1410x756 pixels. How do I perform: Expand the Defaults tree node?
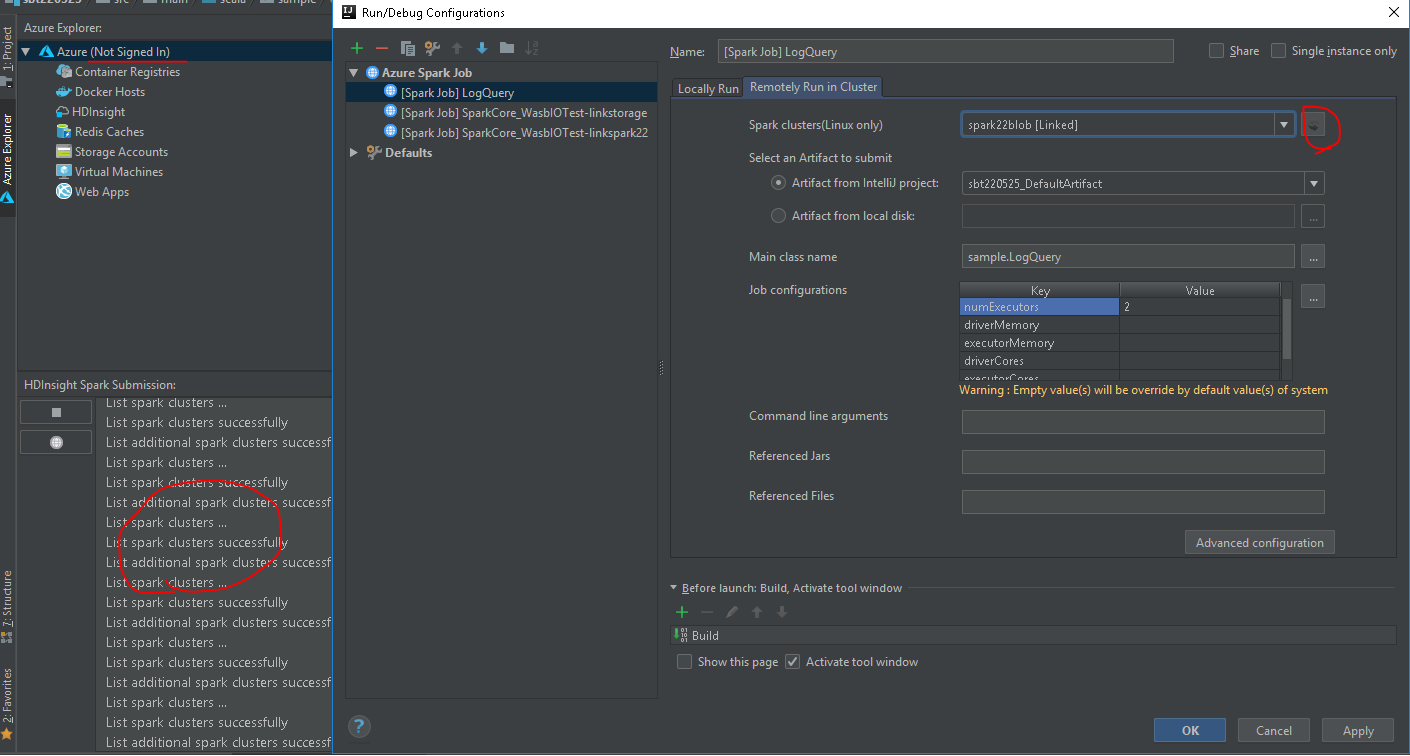(352, 152)
